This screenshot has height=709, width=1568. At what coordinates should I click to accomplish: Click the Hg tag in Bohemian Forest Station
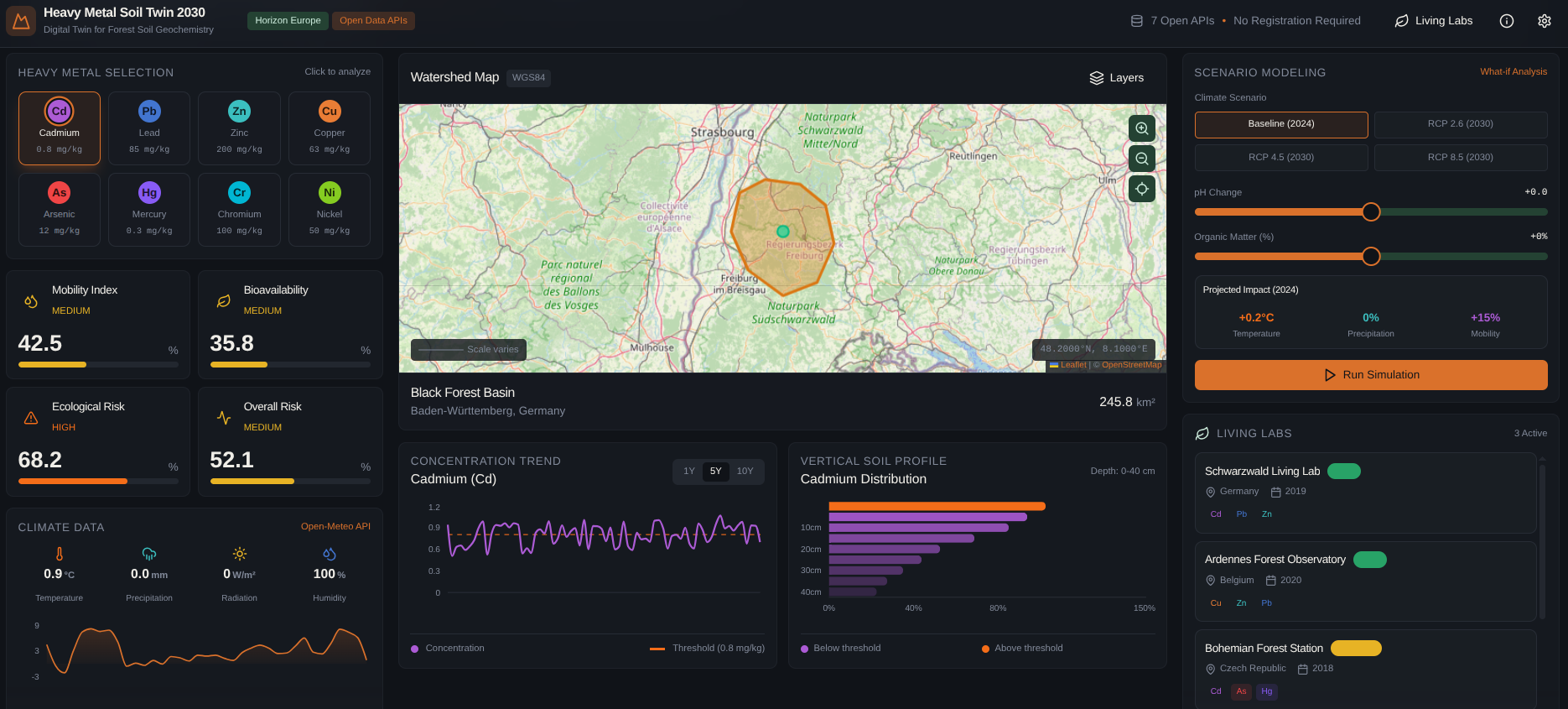click(x=1267, y=691)
